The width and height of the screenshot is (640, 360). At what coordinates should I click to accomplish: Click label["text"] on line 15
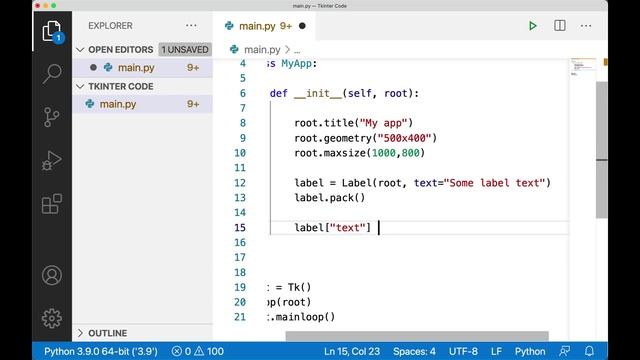pos(333,227)
